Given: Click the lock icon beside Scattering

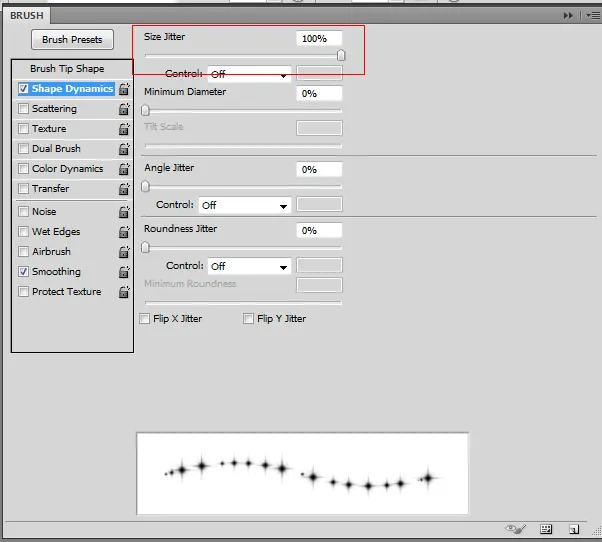Looking at the screenshot, I should point(124,109).
